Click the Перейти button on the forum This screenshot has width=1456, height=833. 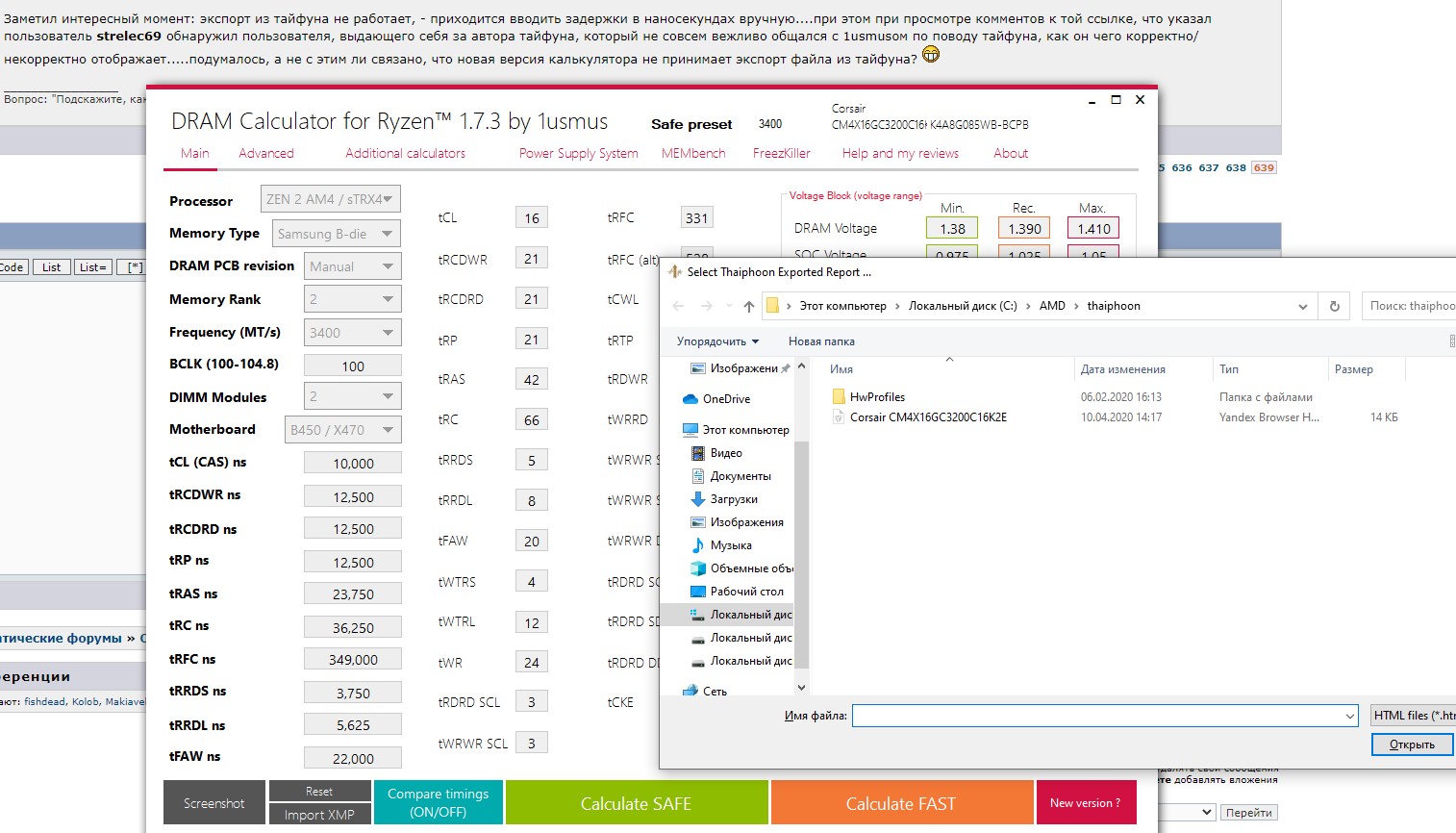coord(1249,813)
